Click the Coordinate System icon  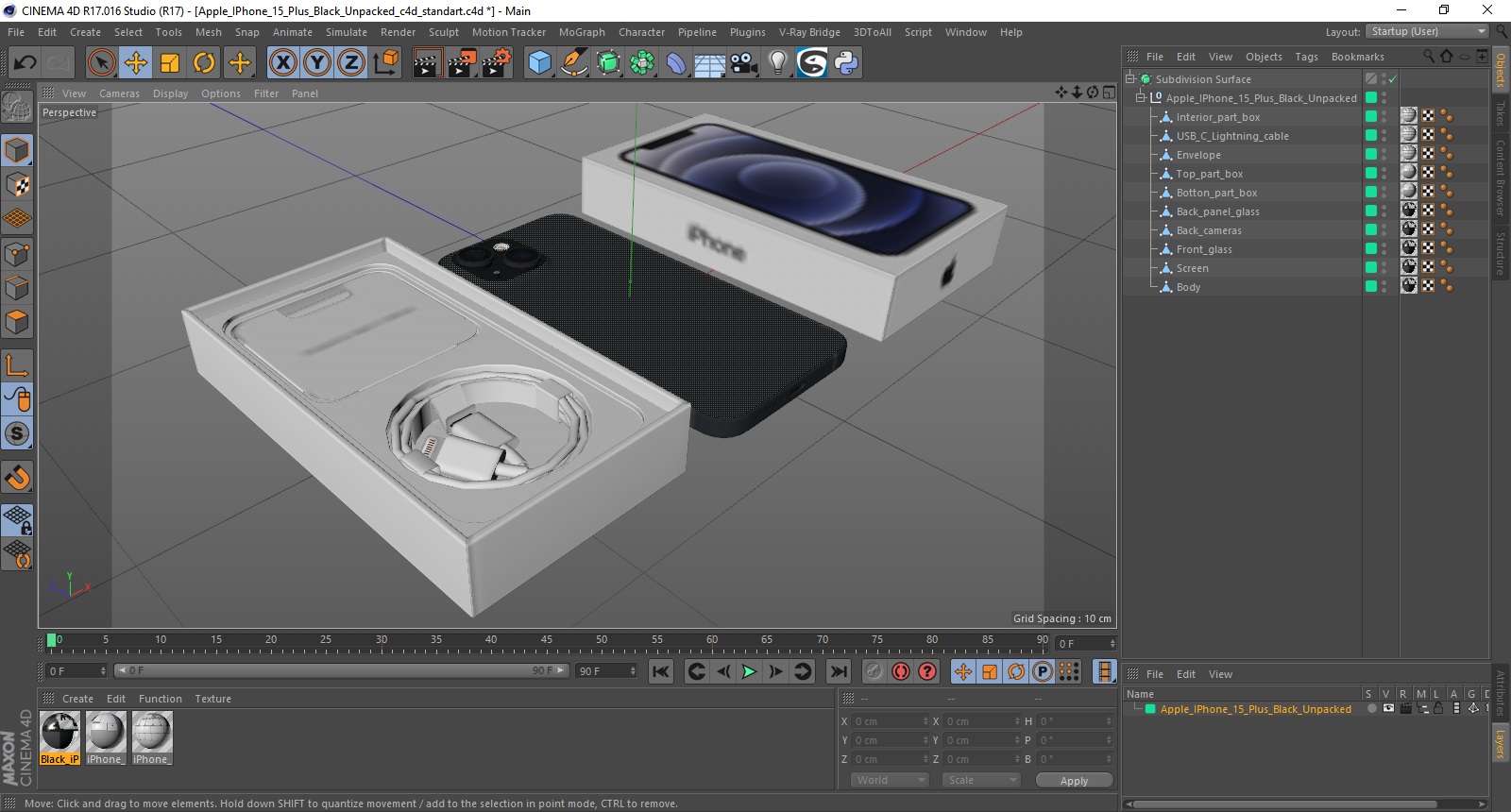[385, 63]
